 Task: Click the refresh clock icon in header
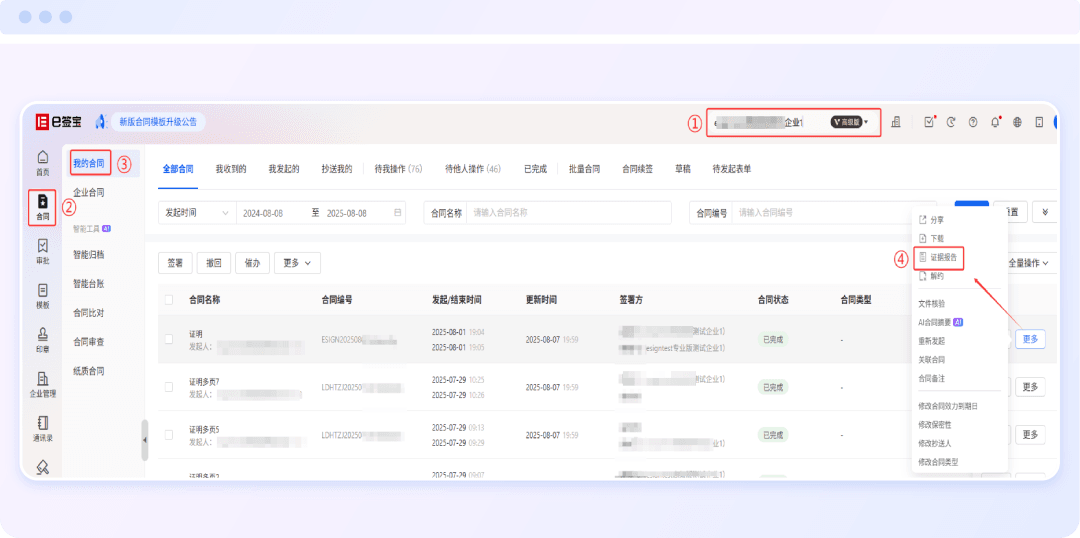(x=951, y=122)
